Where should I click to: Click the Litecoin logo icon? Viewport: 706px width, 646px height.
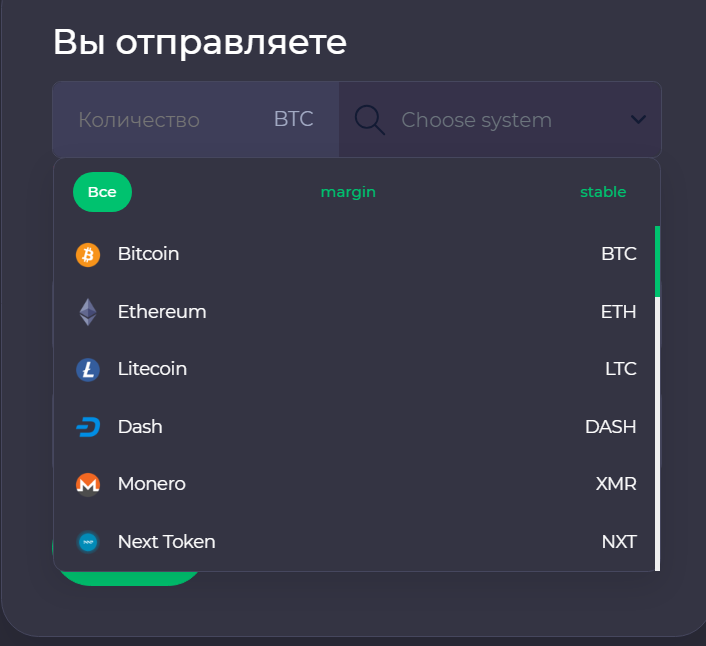[88, 370]
